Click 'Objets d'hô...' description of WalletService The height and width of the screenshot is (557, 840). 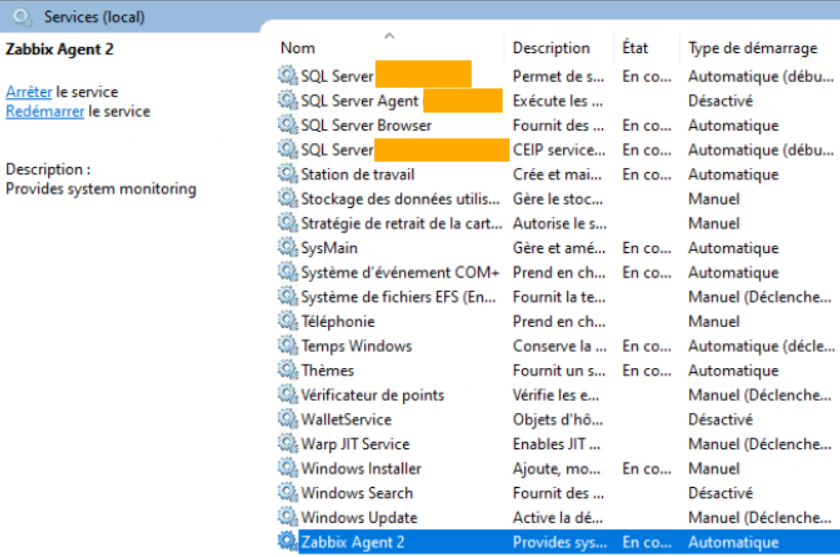click(558, 419)
